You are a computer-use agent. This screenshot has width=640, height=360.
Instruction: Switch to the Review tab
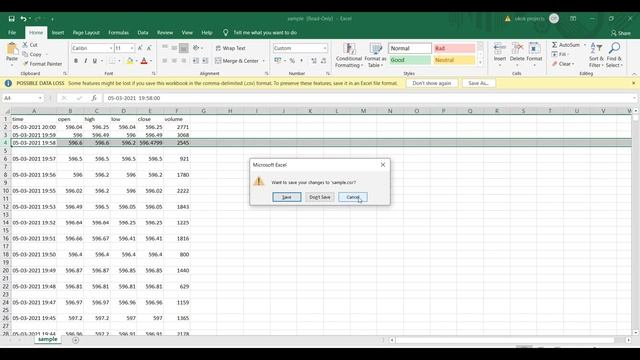pyautogui.click(x=165, y=33)
